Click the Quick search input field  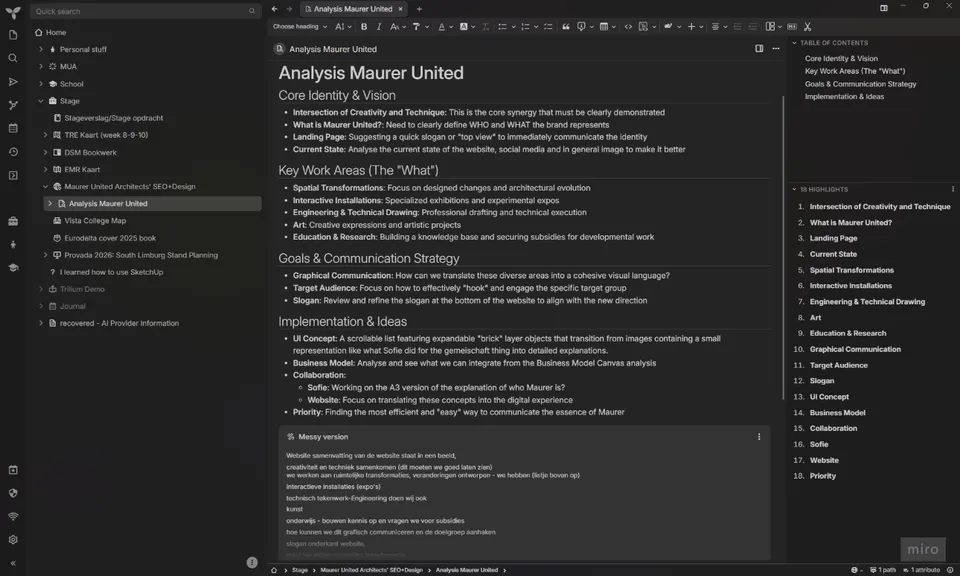tap(146, 11)
